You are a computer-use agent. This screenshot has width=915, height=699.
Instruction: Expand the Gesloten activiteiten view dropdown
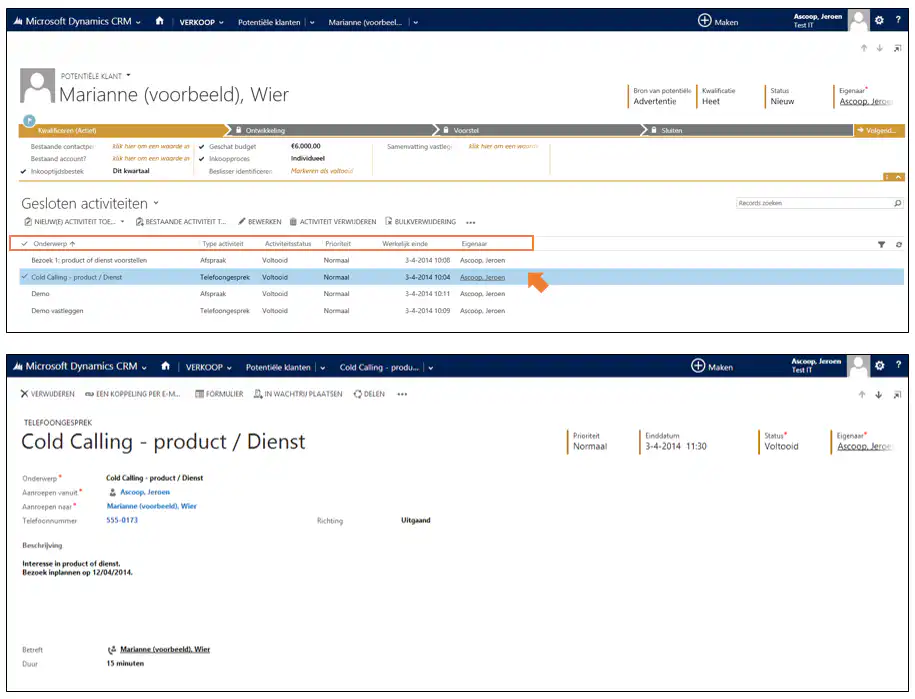pos(156,203)
